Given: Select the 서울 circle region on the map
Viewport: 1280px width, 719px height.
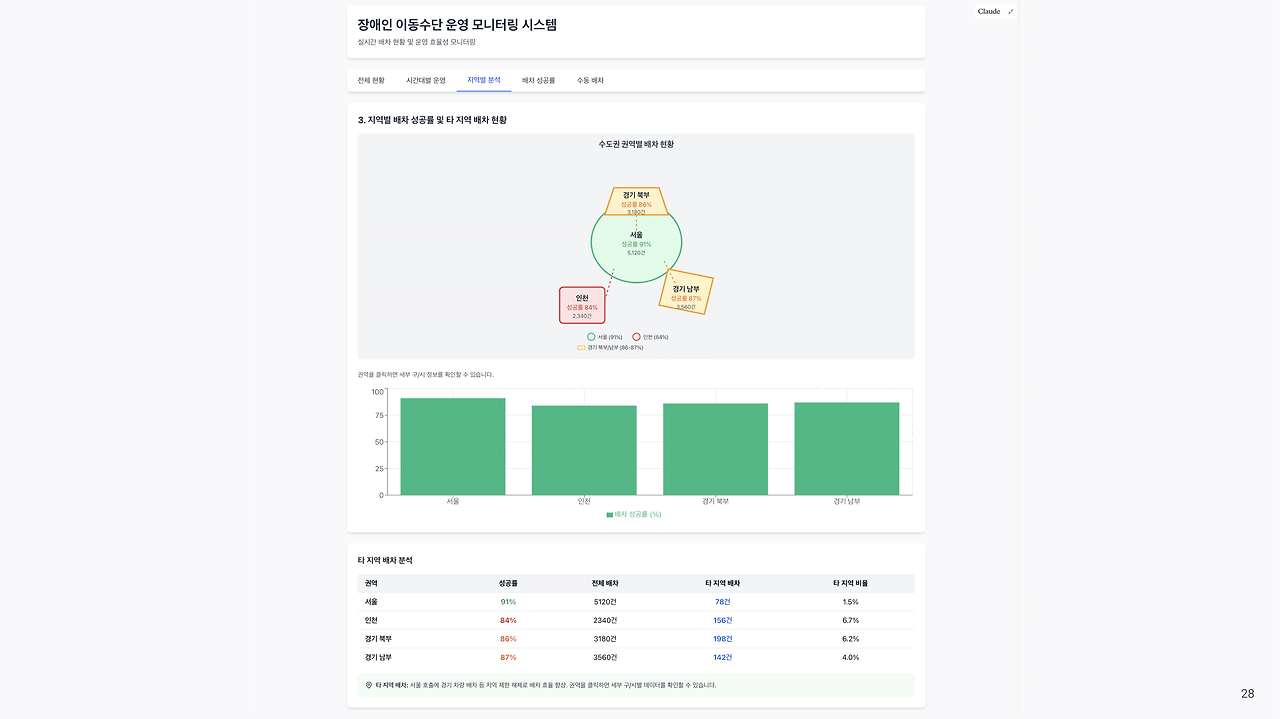Looking at the screenshot, I should coord(637,241).
